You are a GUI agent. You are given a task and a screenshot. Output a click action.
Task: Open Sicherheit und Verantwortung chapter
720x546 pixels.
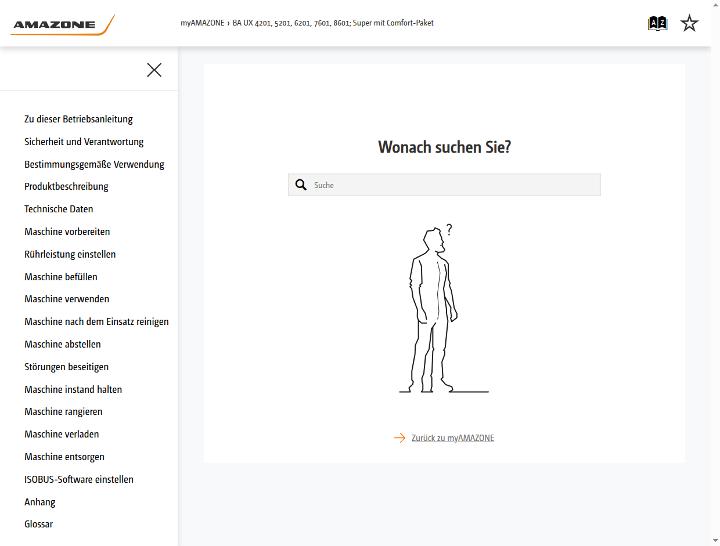84,141
